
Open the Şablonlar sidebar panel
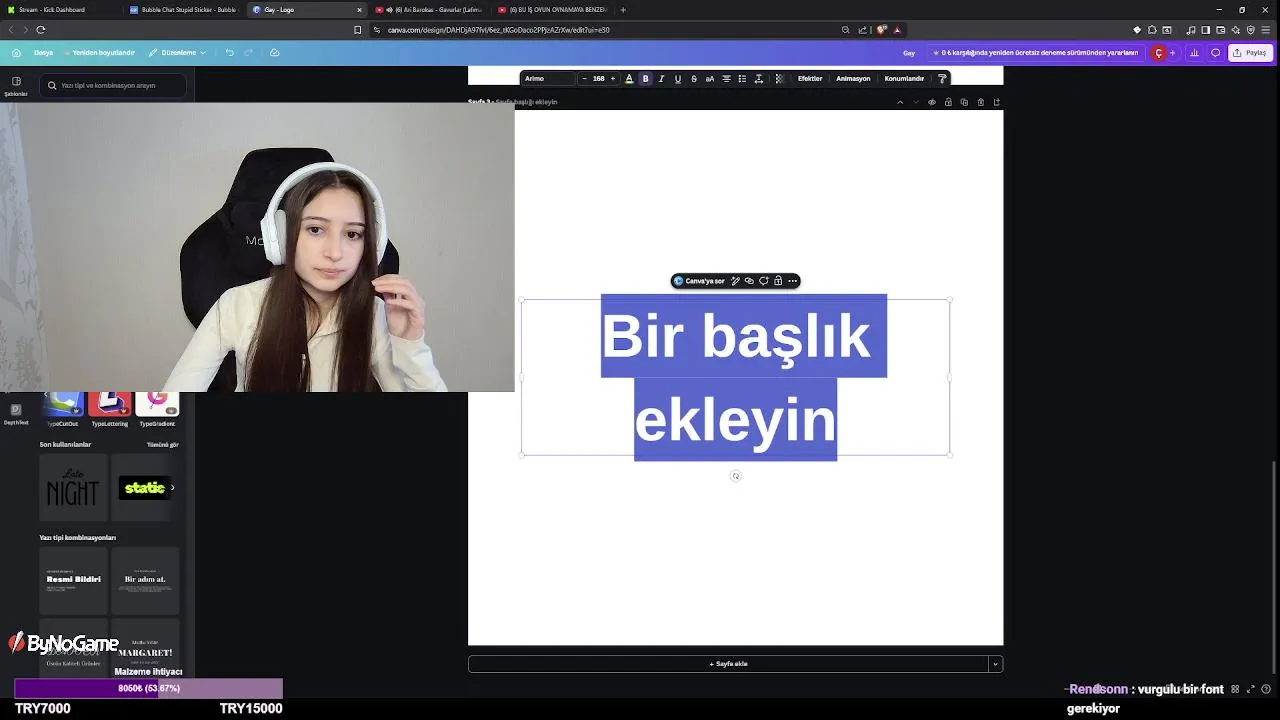[x=16, y=86]
